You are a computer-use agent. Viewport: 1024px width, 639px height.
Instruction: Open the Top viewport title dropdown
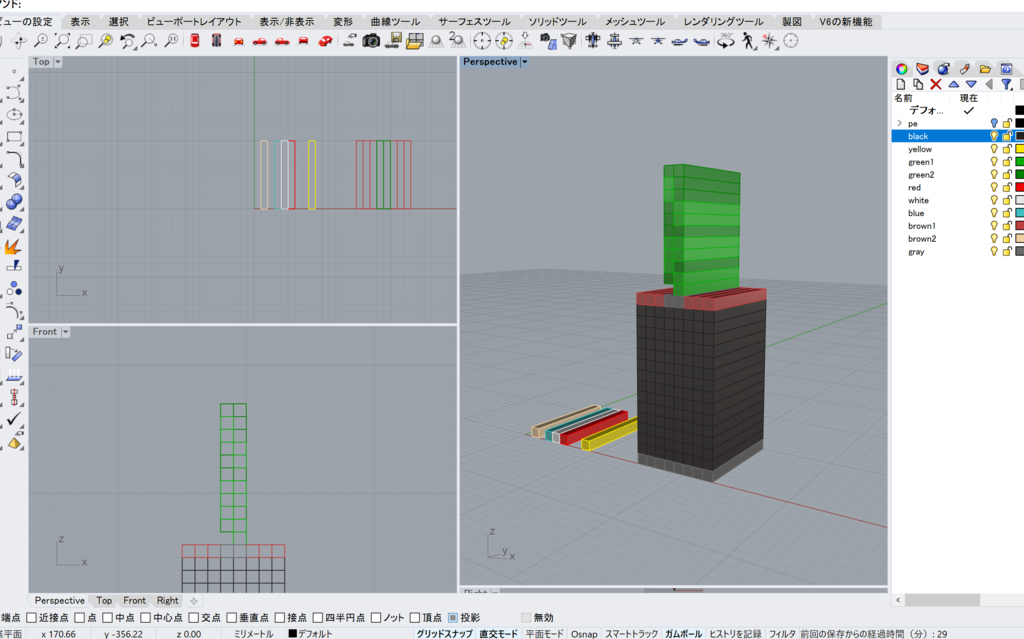[57, 61]
